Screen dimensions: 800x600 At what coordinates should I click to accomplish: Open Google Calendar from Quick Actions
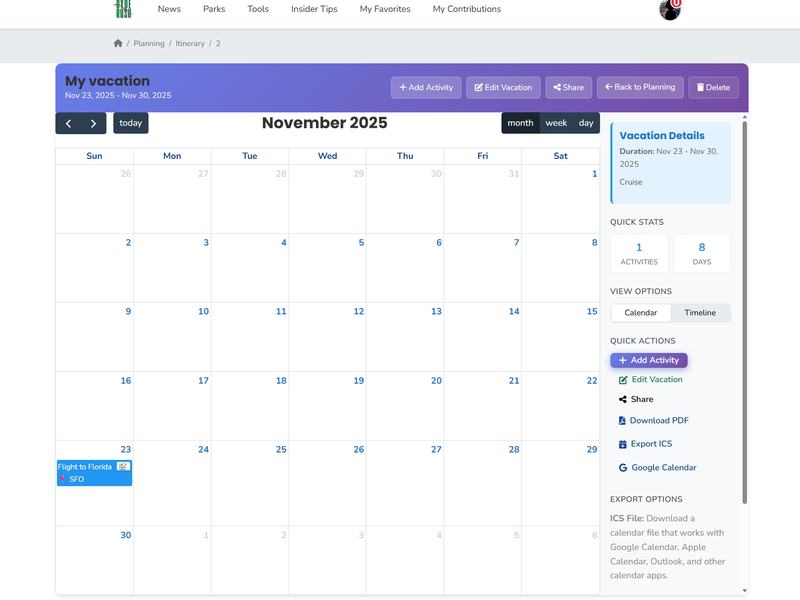coord(622,466)
